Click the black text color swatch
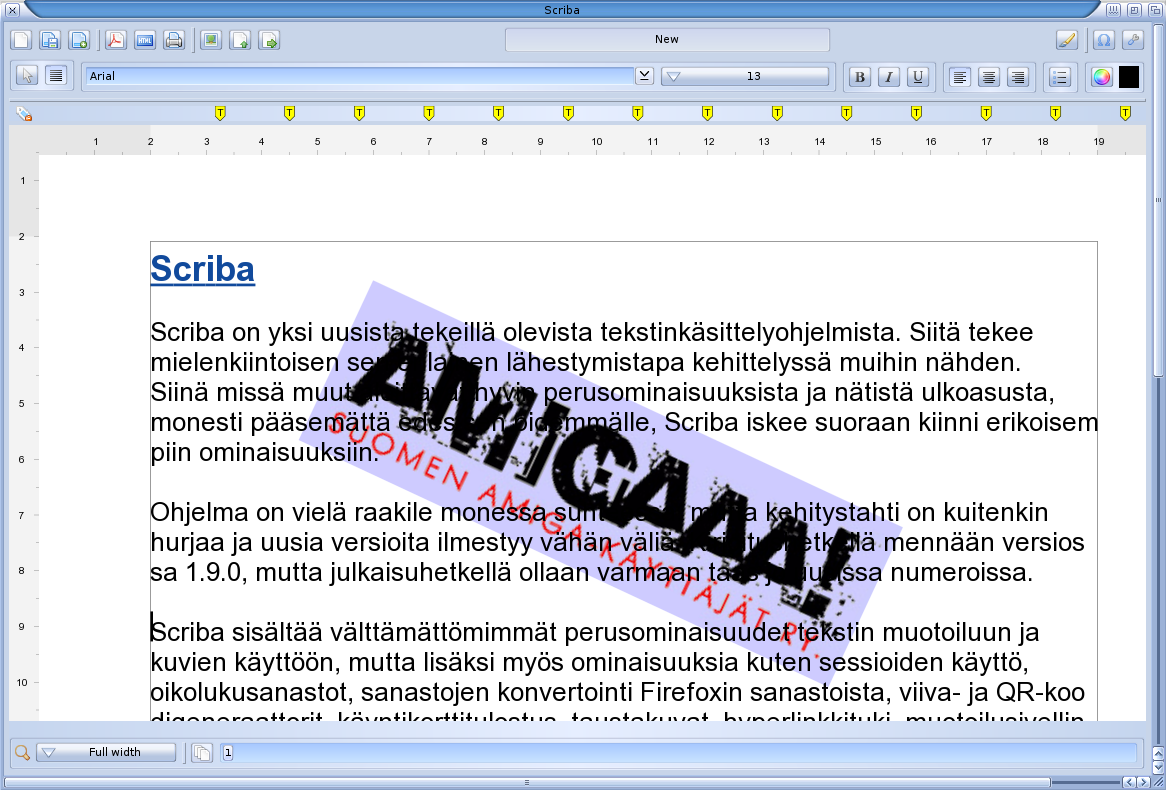 pyautogui.click(x=1129, y=77)
